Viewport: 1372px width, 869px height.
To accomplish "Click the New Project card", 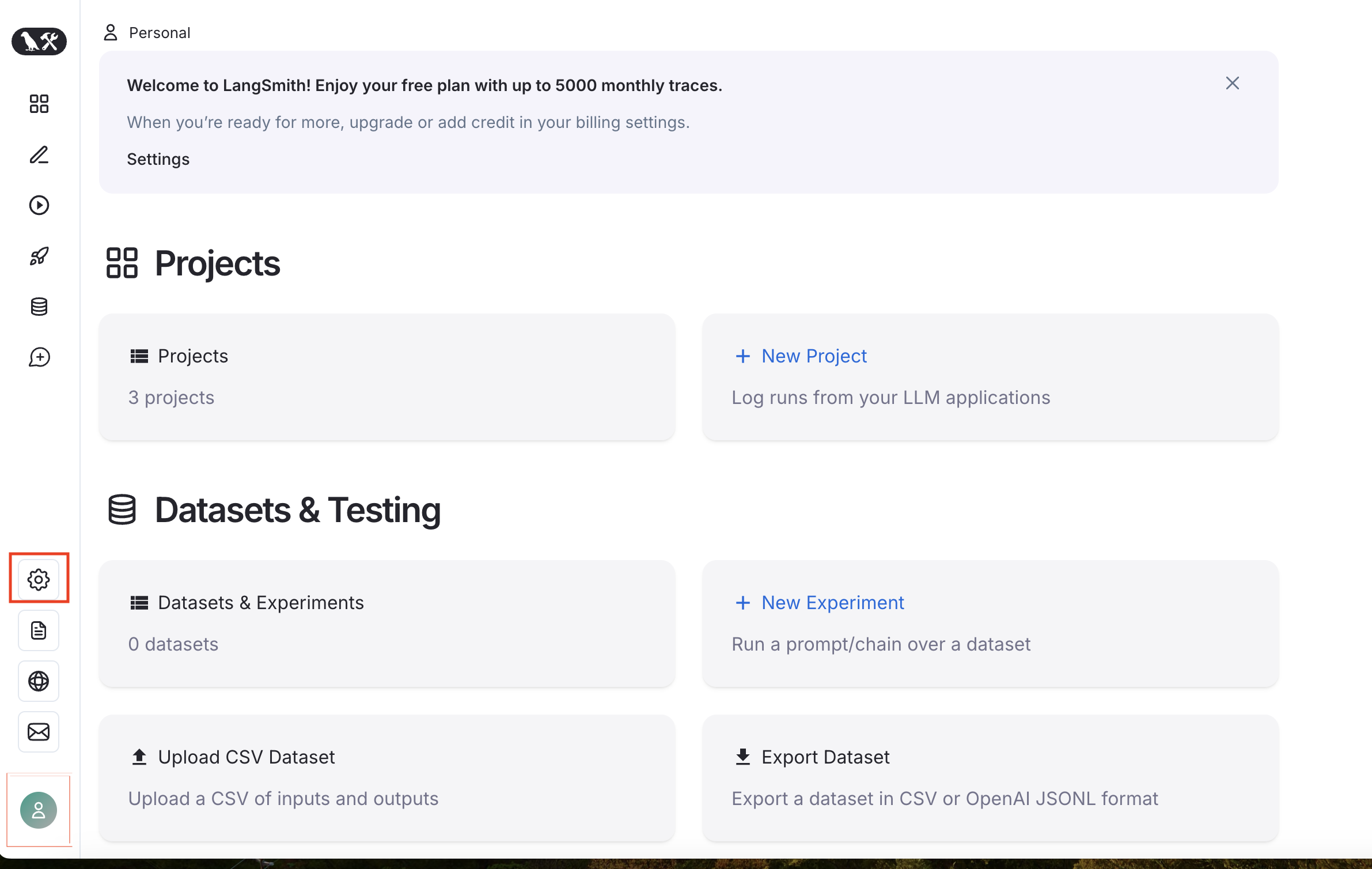I will coord(990,377).
